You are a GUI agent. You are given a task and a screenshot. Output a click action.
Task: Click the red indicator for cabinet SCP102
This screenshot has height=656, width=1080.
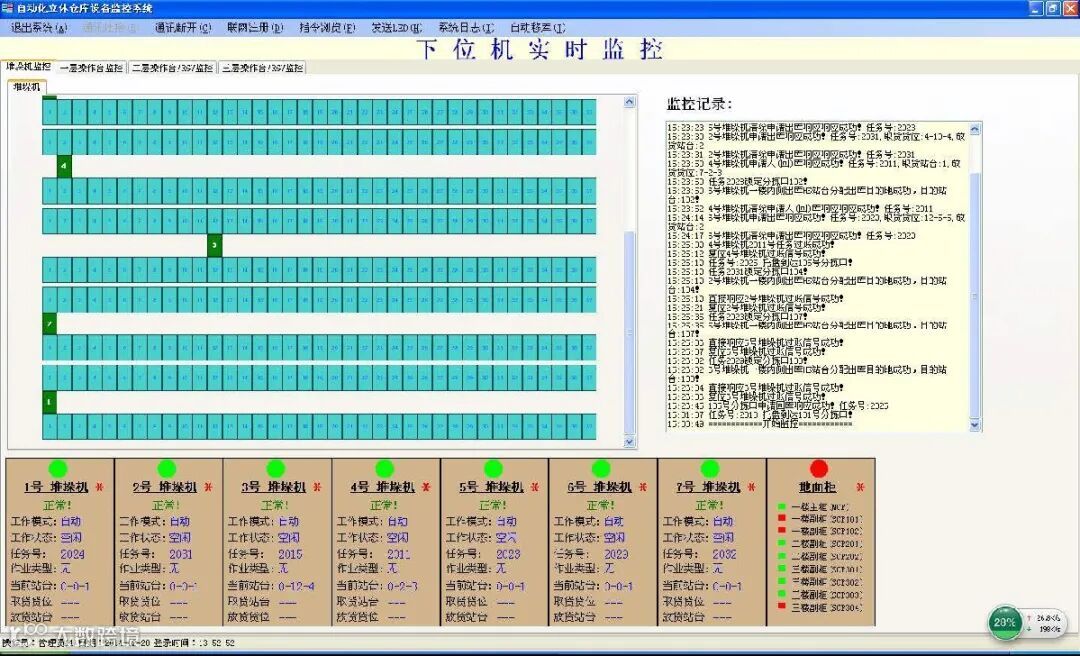click(782, 531)
